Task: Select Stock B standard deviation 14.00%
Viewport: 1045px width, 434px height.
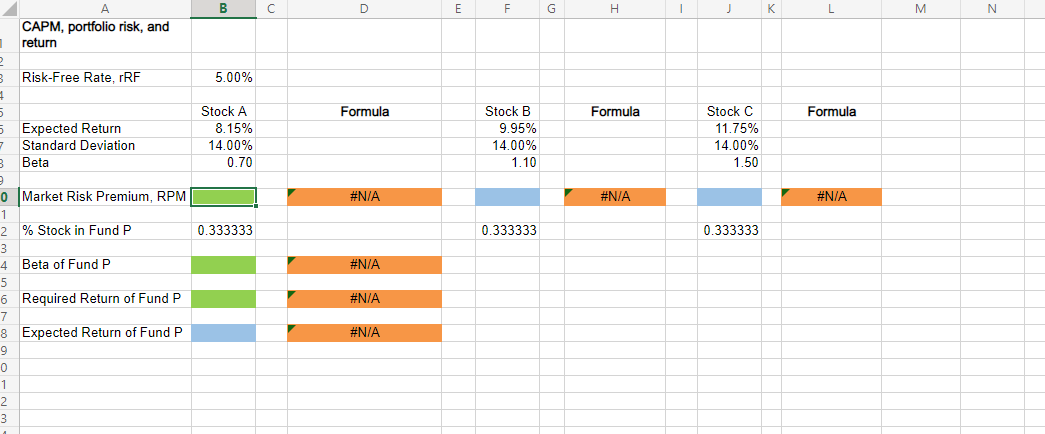Action: tap(507, 145)
